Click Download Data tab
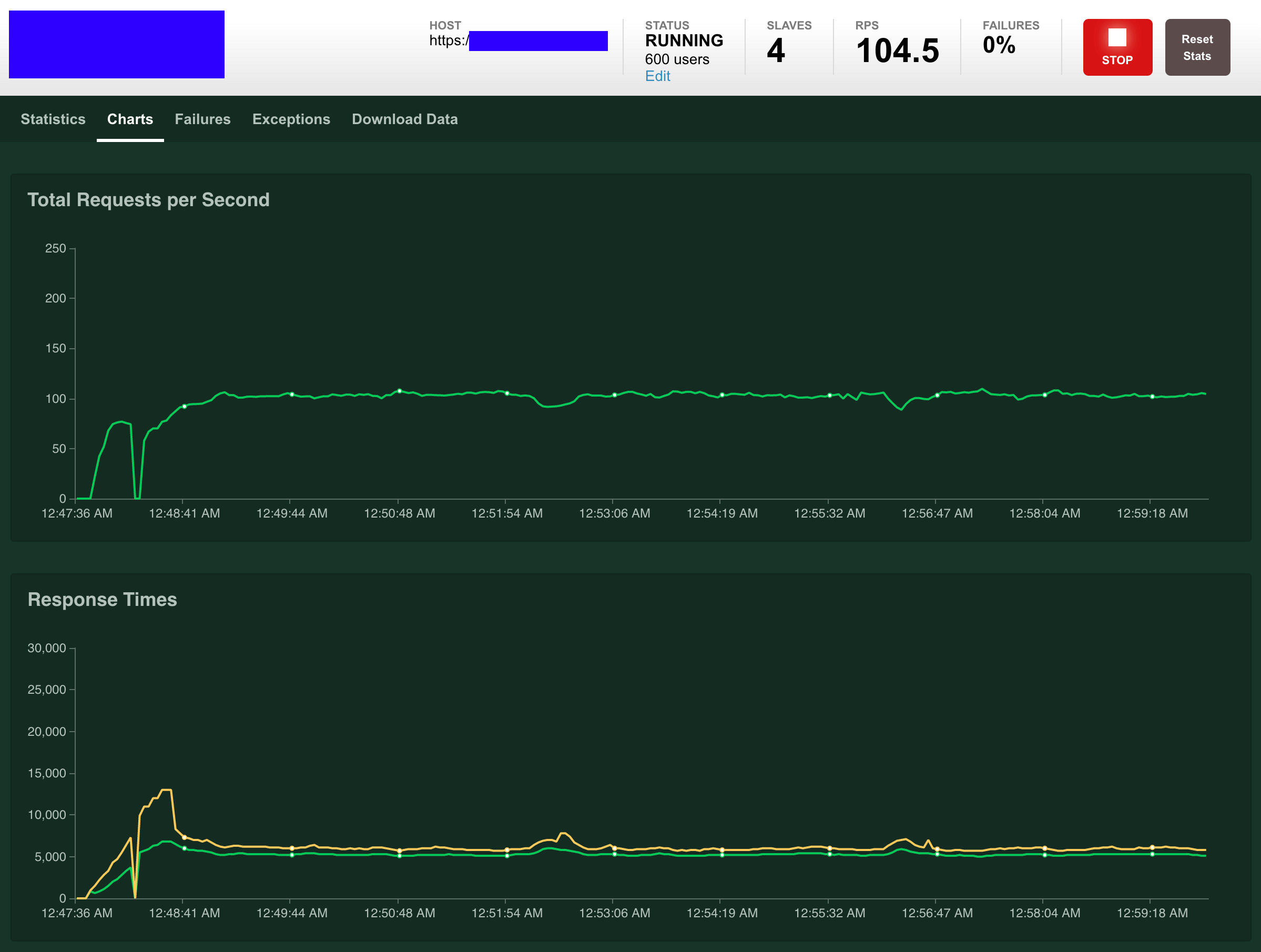Viewport: 1261px width, 952px height. click(x=405, y=119)
